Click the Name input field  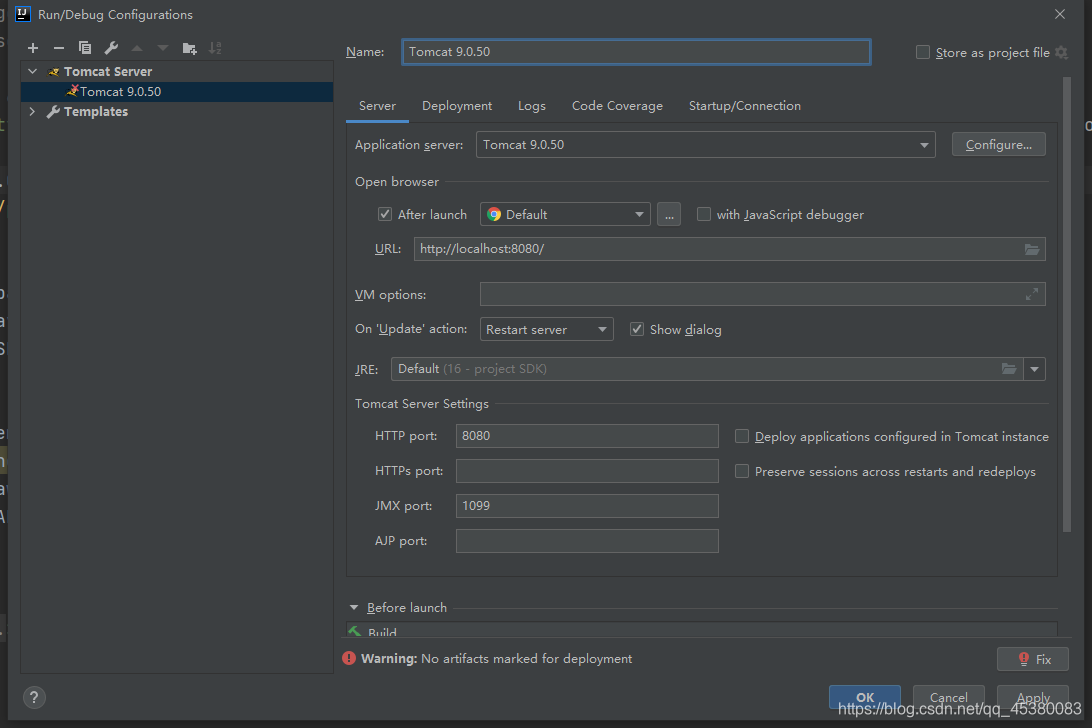[636, 52]
